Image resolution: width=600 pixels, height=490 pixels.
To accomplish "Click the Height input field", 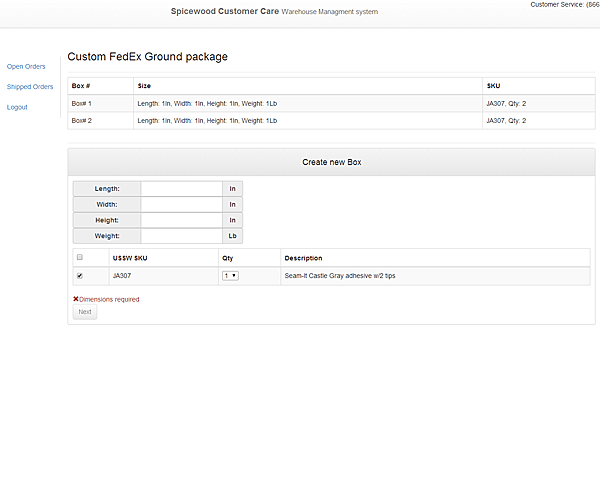I will (181, 220).
